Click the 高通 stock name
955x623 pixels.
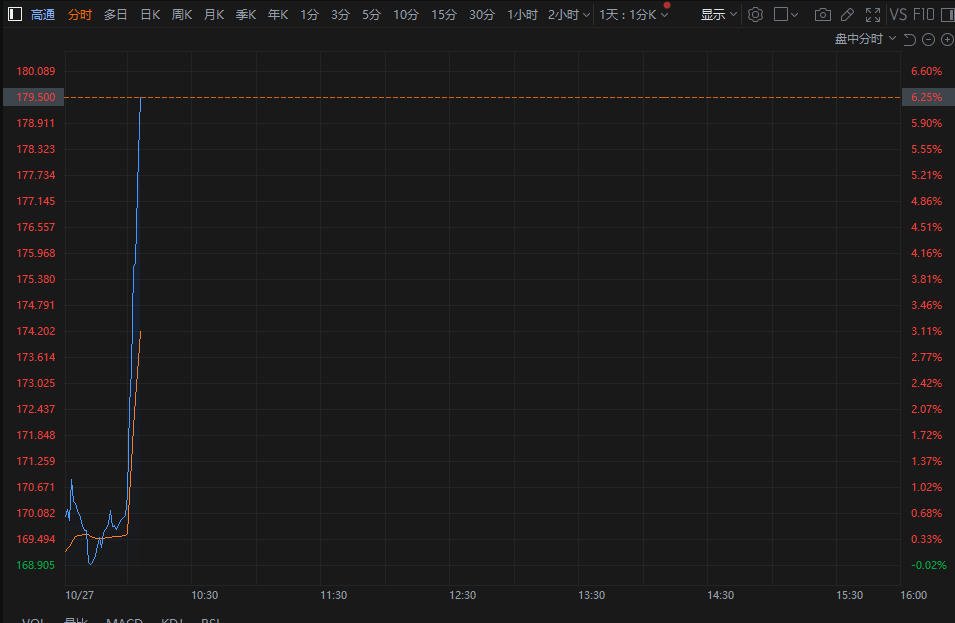pos(43,14)
